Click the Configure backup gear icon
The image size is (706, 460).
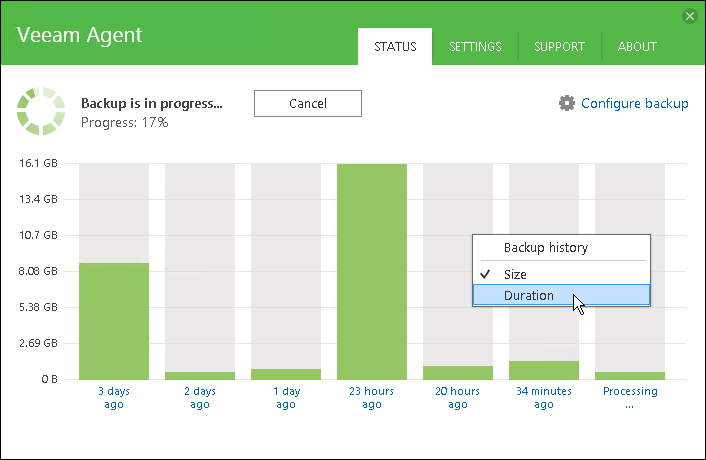[567, 103]
